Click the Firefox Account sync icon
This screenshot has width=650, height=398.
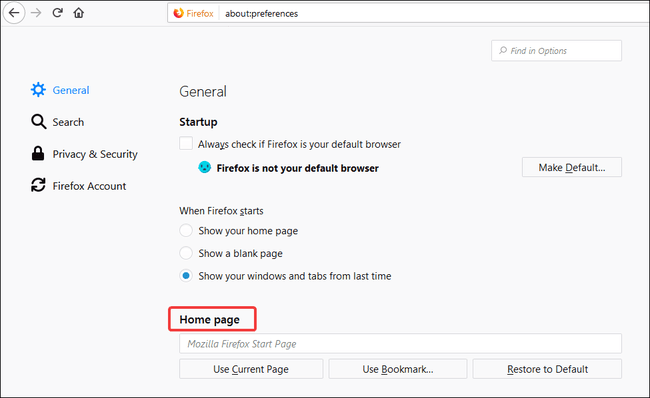[38, 185]
